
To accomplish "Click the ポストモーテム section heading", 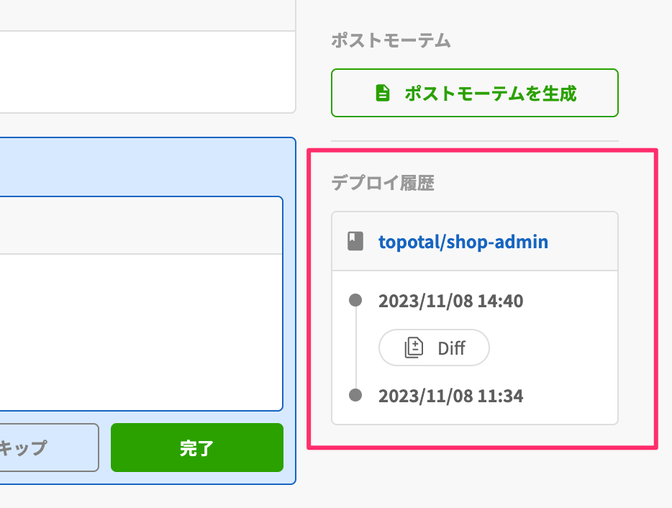I will click(x=391, y=41).
